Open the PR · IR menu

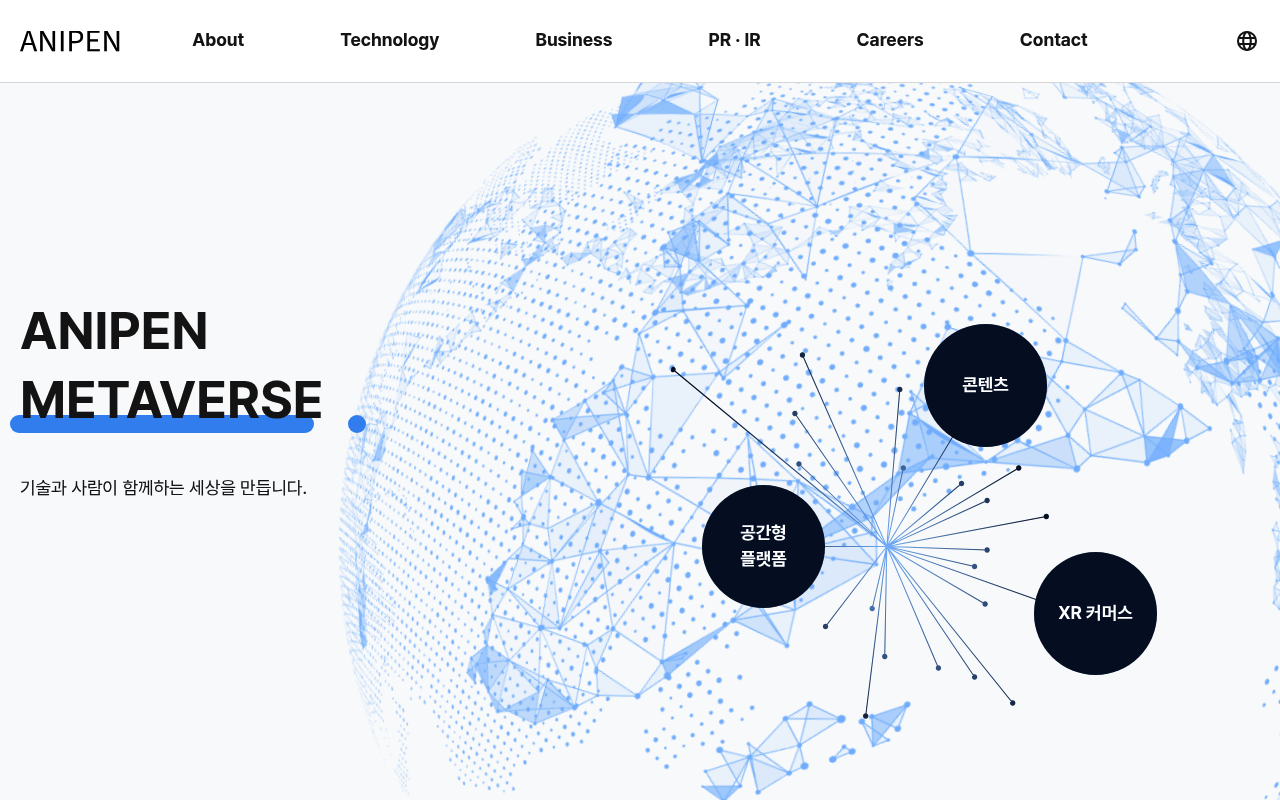734,40
